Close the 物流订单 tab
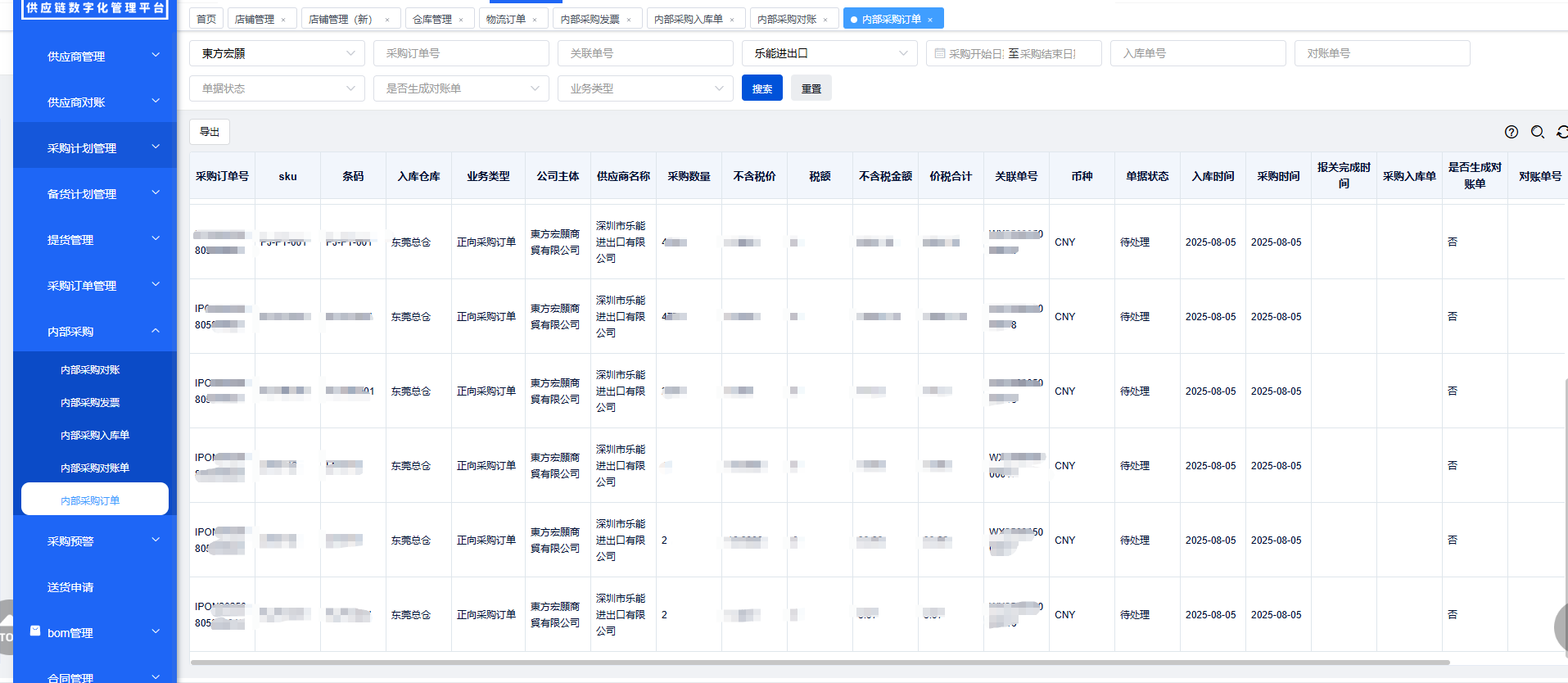 [x=535, y=20]
